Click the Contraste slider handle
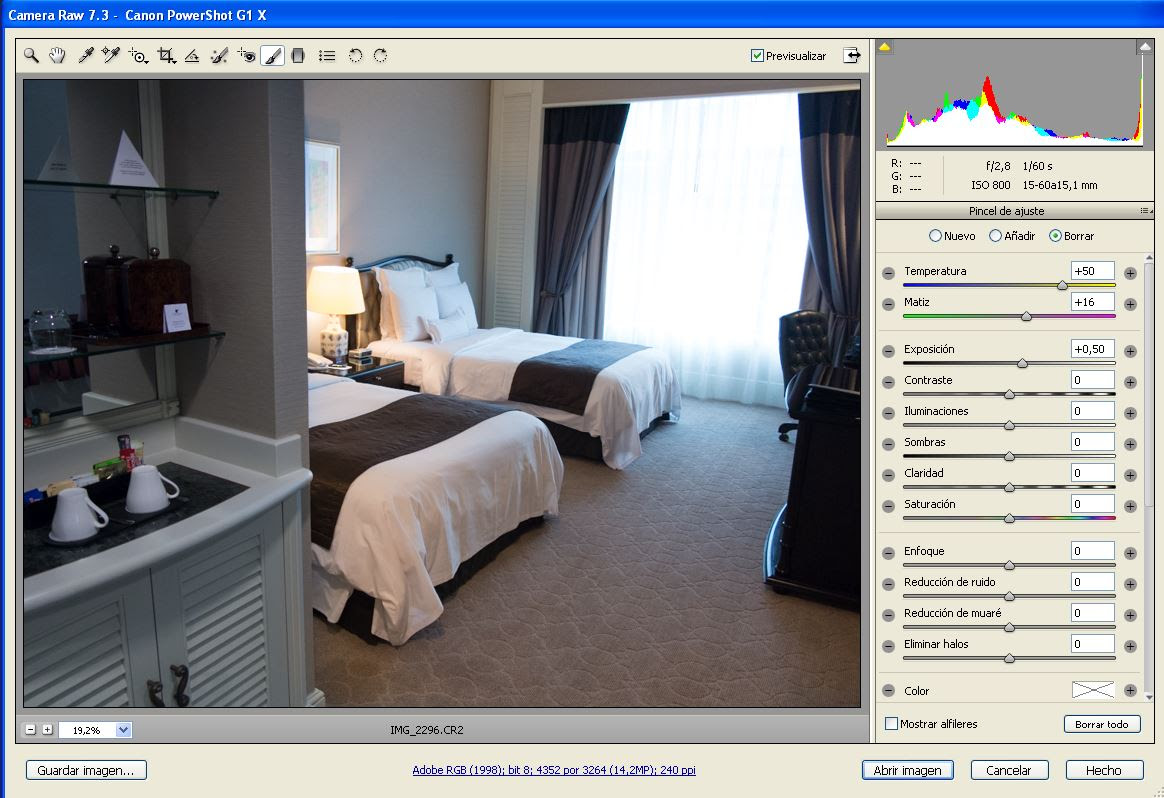This screenshot has width=1164, height=798. pos(1010,394)
